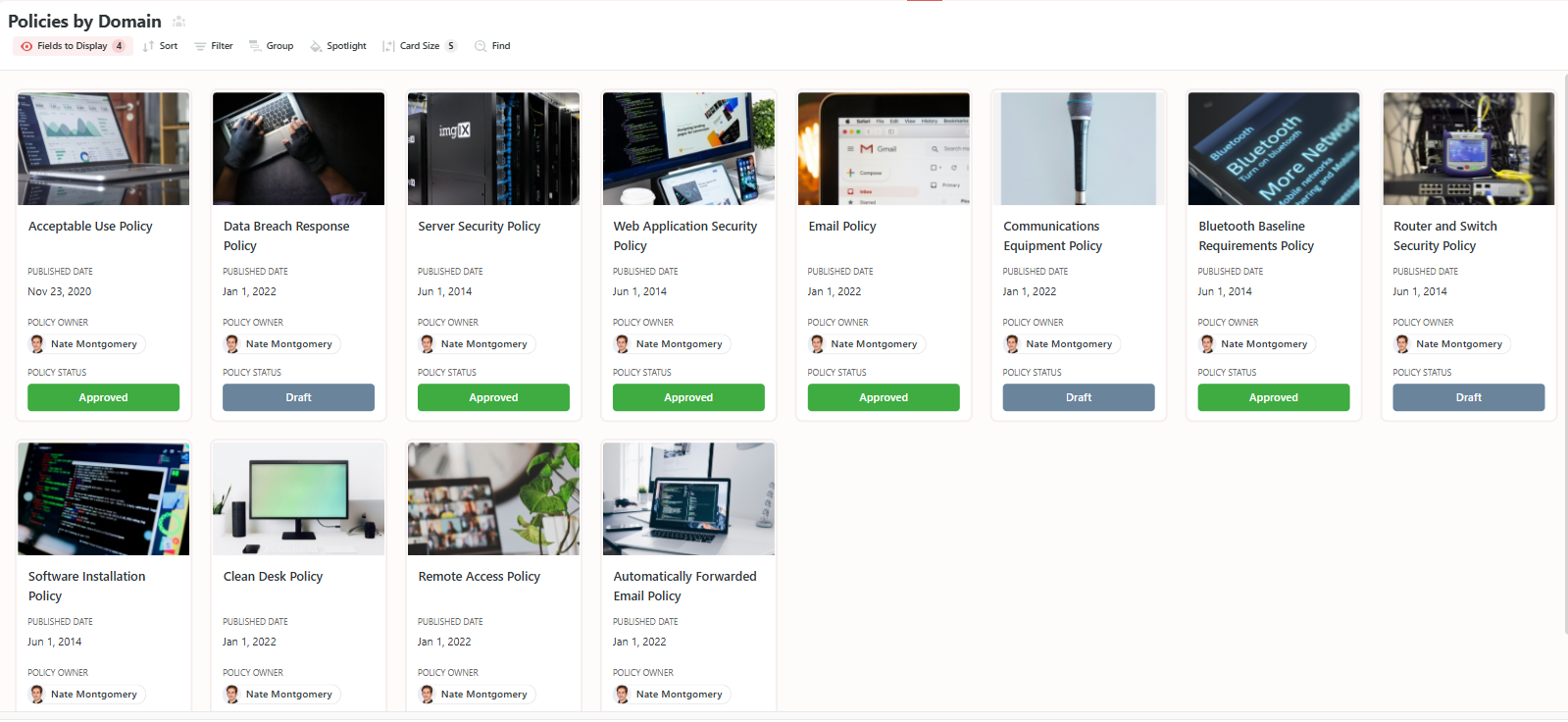Open Remote Access Policy thumbnail
Viewport: 1568px width, 722px height.
[493, 498]
